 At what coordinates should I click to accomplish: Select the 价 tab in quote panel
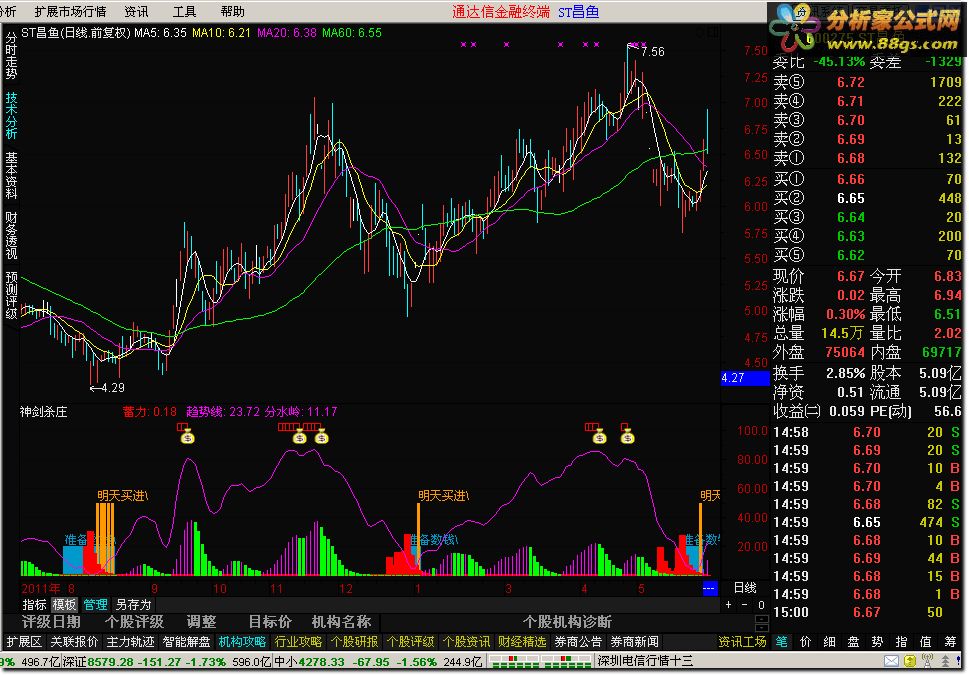(x=805, y=642)
